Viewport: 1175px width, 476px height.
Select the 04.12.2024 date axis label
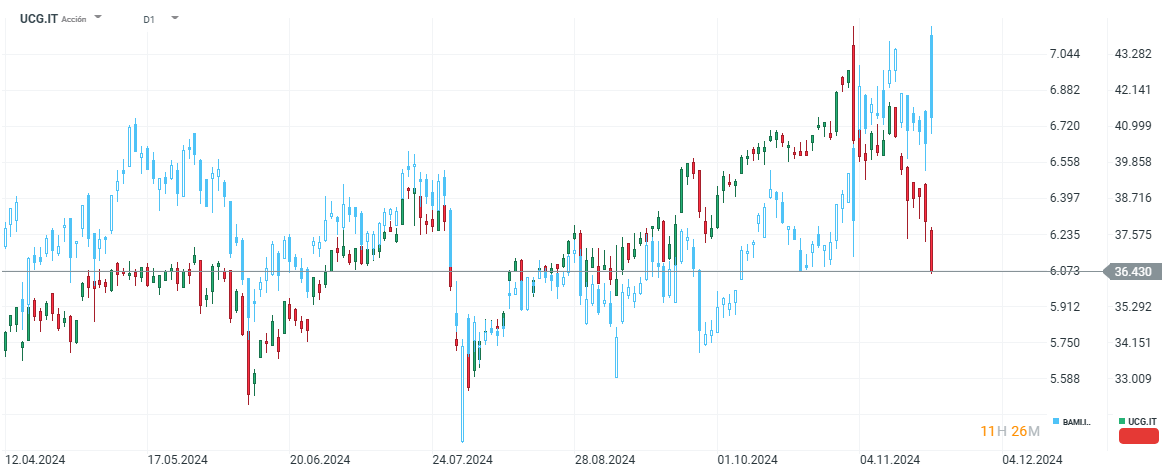(x=1033, y=460)
